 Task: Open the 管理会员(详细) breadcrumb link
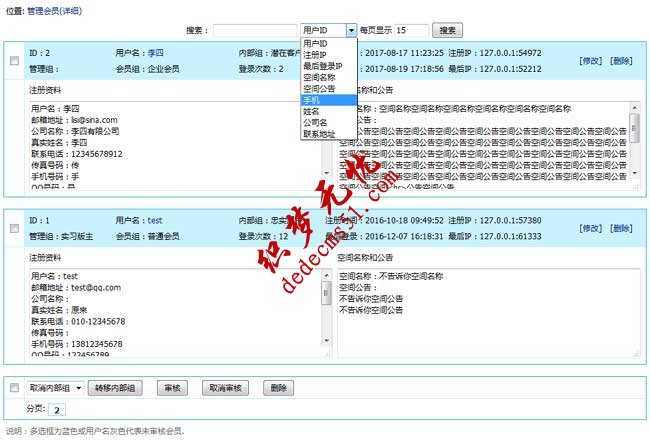(x=54, y=11)
